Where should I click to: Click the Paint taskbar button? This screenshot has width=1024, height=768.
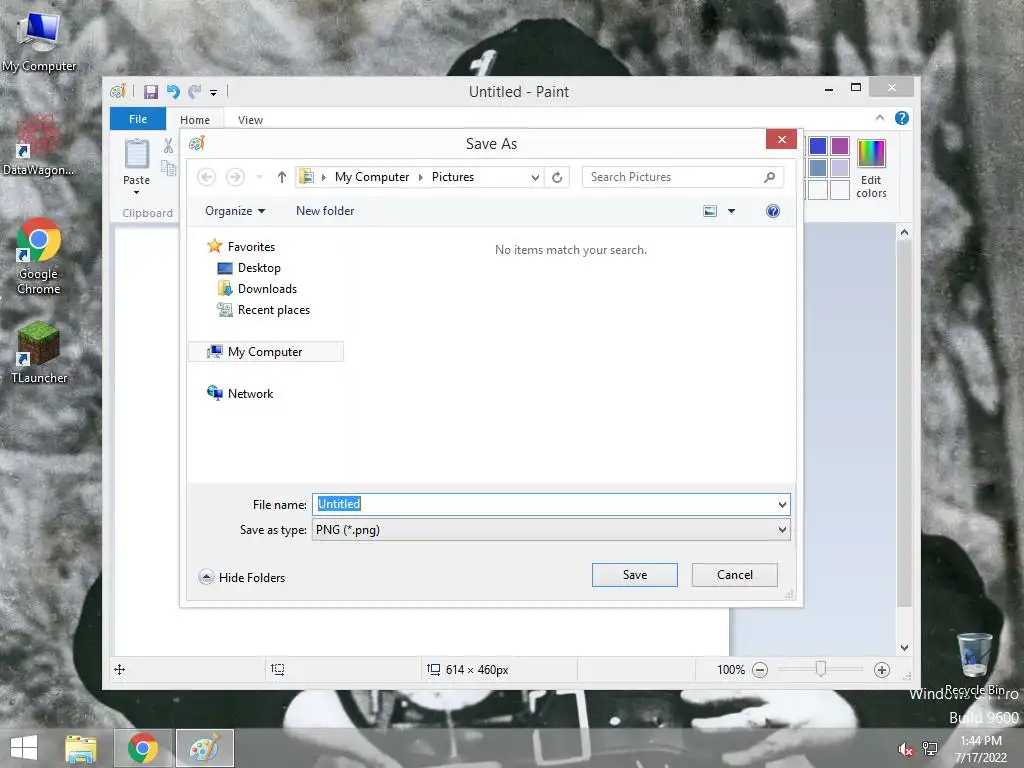pyautogui.click(x=204, y=748)
